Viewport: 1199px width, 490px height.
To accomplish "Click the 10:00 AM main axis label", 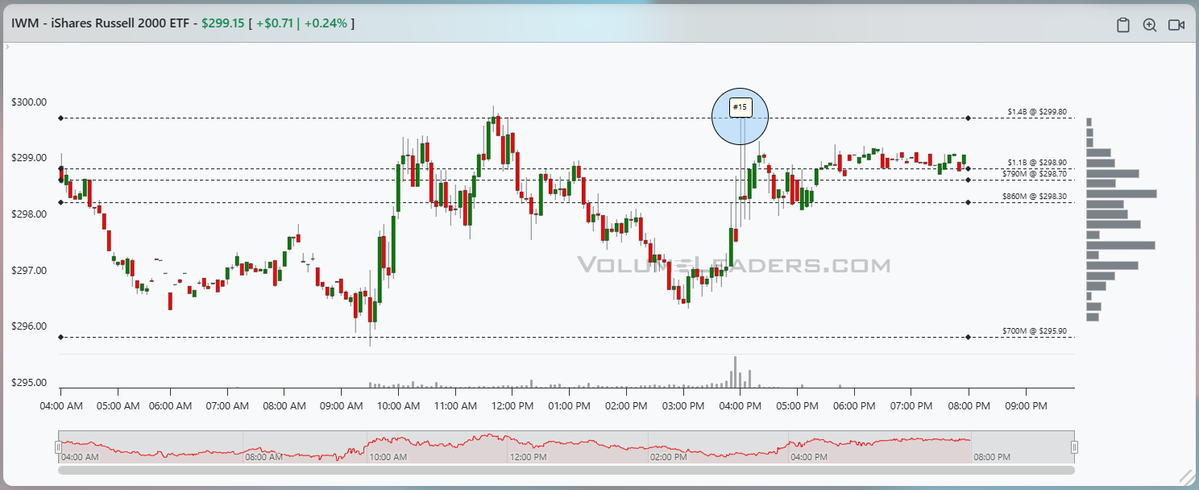I will [x=398, y=405].
